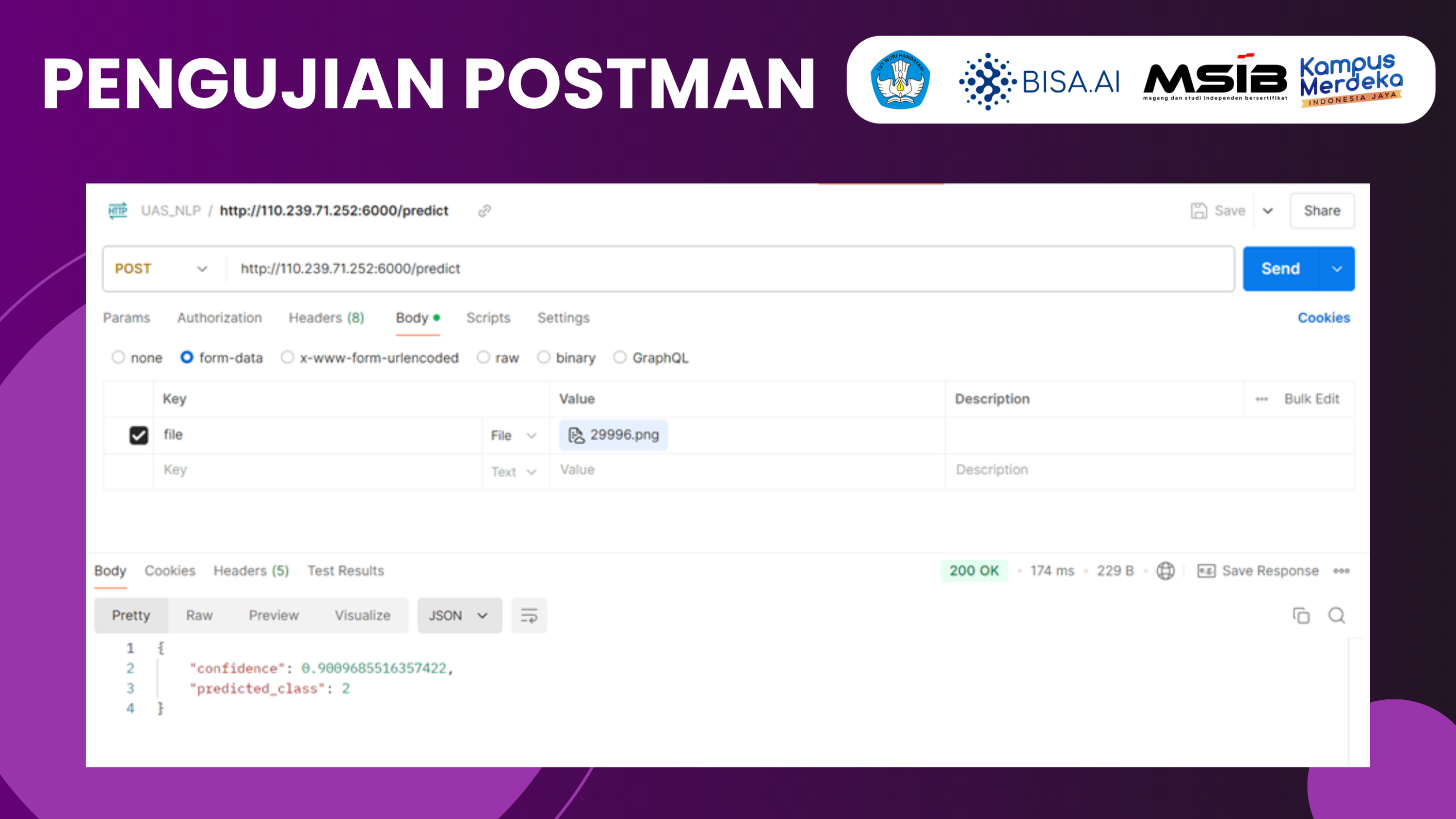Expand Save options chevron
This screenshot has width=1456, height=819.
click(1268, 211)
